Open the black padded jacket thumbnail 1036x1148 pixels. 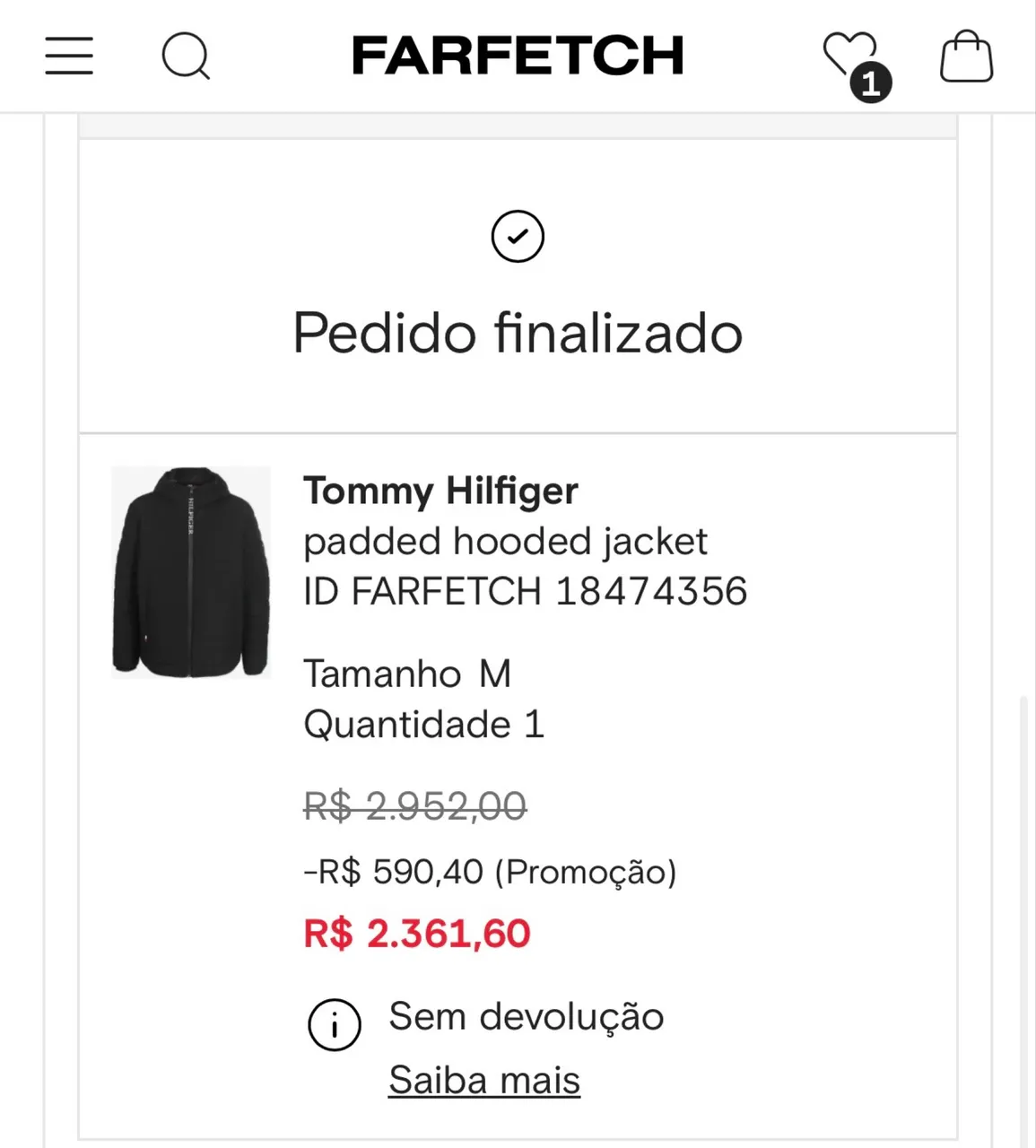[191, 572]
